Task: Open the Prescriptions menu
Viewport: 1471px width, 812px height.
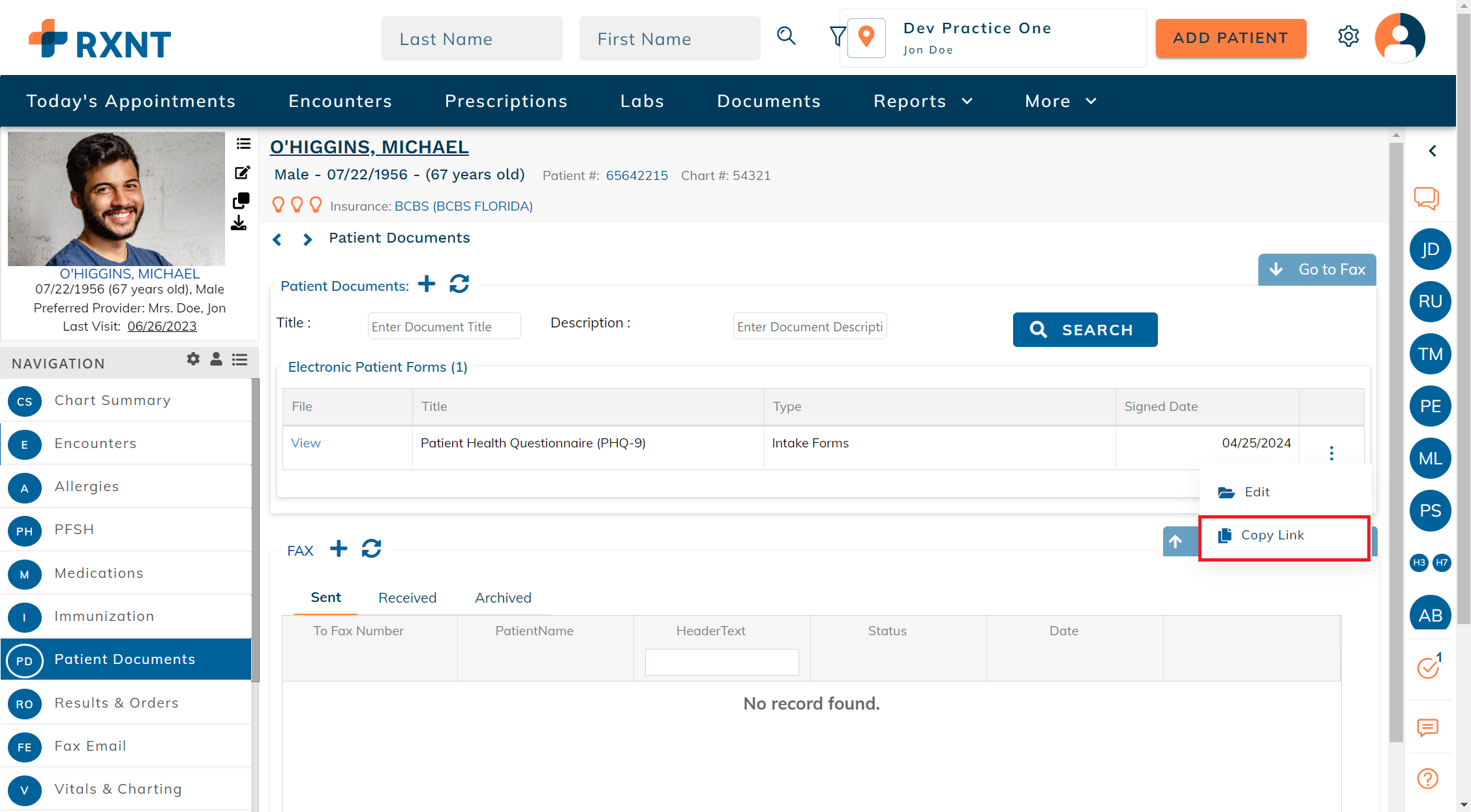Action: [x=506, y=101]
